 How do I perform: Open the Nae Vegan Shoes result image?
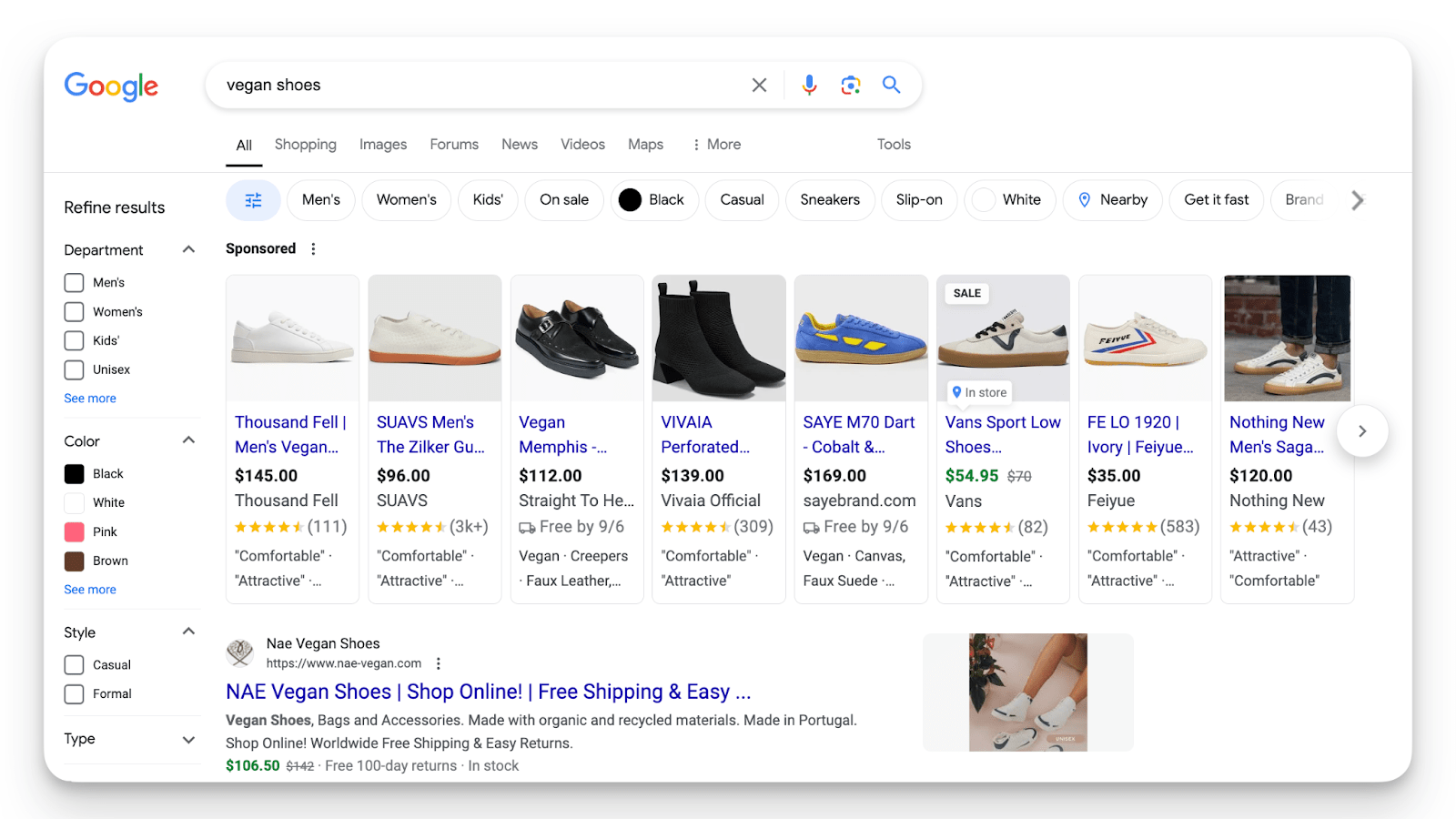(1028, 693)
